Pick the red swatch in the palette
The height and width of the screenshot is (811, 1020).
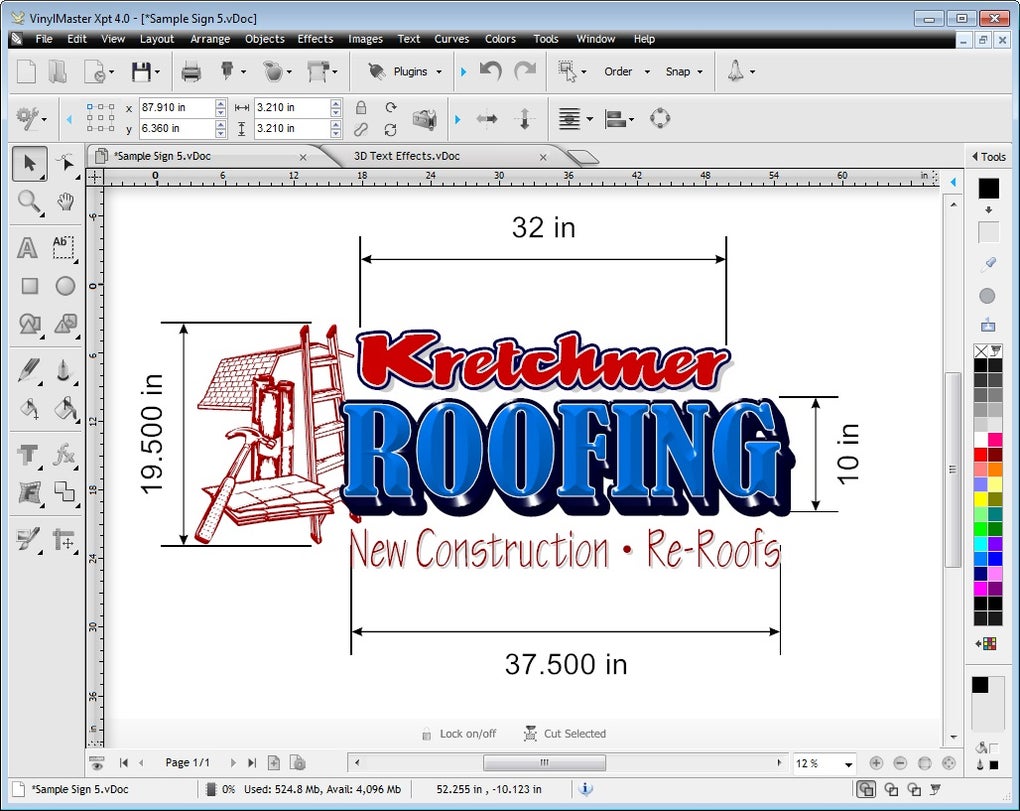[980, 455]
